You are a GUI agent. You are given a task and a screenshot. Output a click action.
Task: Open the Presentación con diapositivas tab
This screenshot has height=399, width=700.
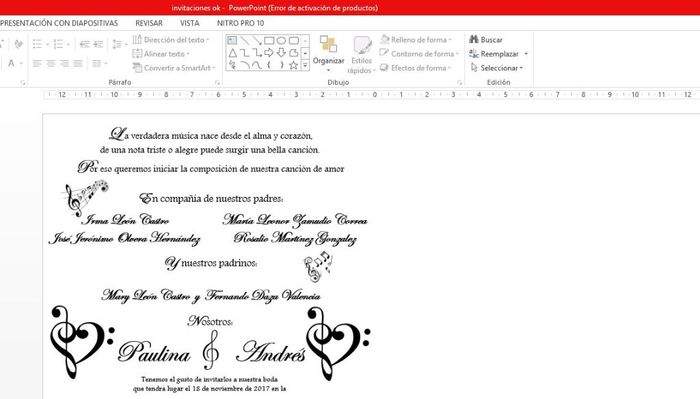(59, 23)
